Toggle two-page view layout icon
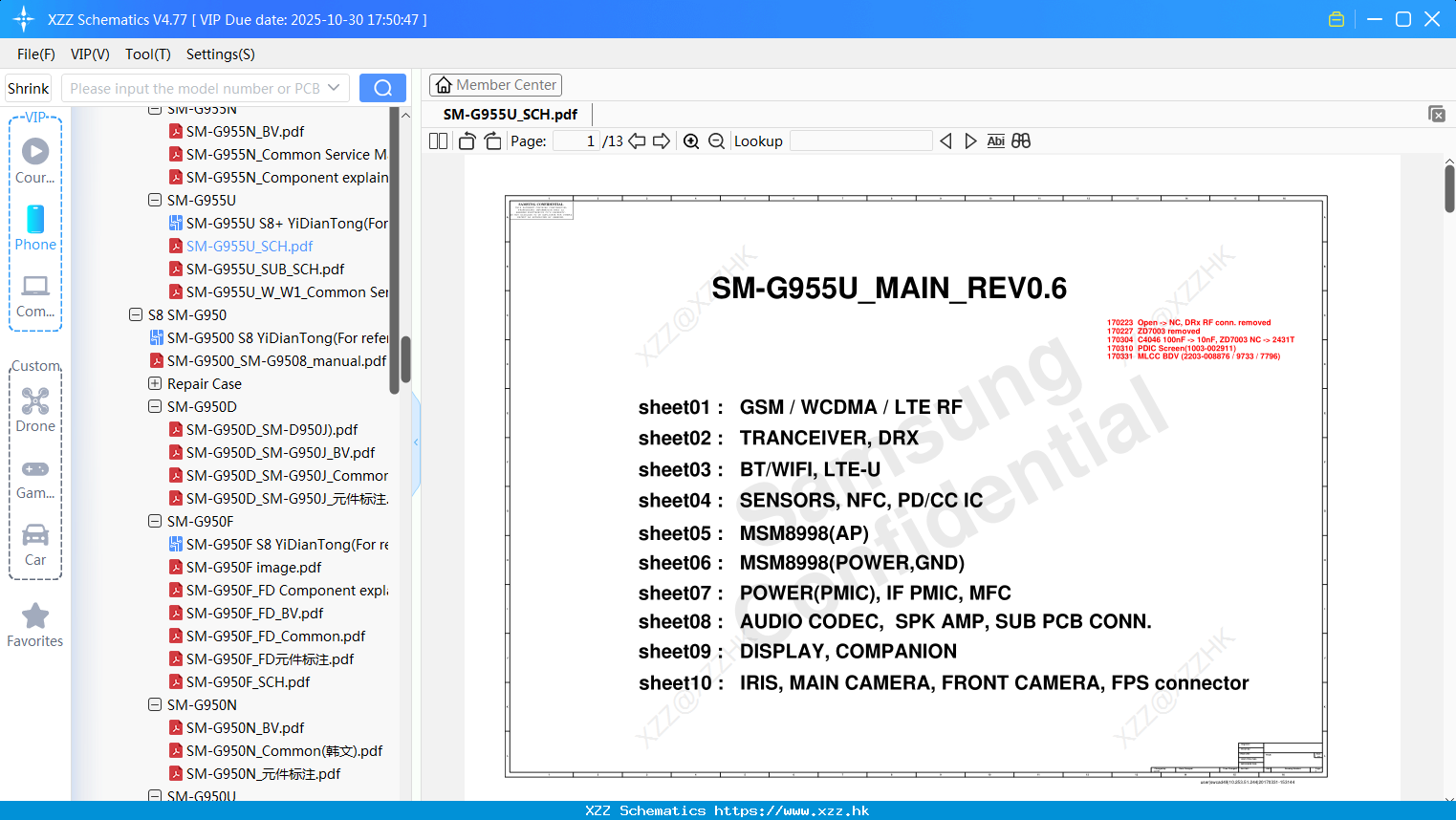Screen dimensions: 1456x820 438,141
